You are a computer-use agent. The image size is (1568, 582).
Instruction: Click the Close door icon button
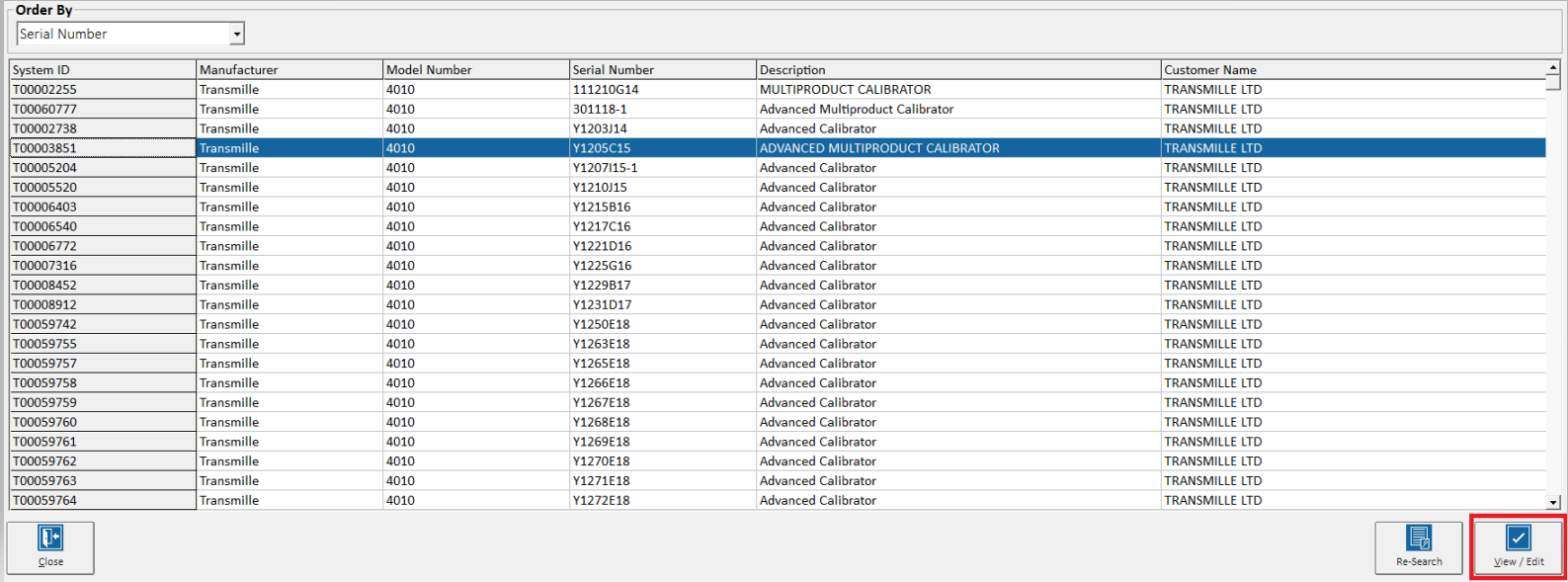coord(50,547)
